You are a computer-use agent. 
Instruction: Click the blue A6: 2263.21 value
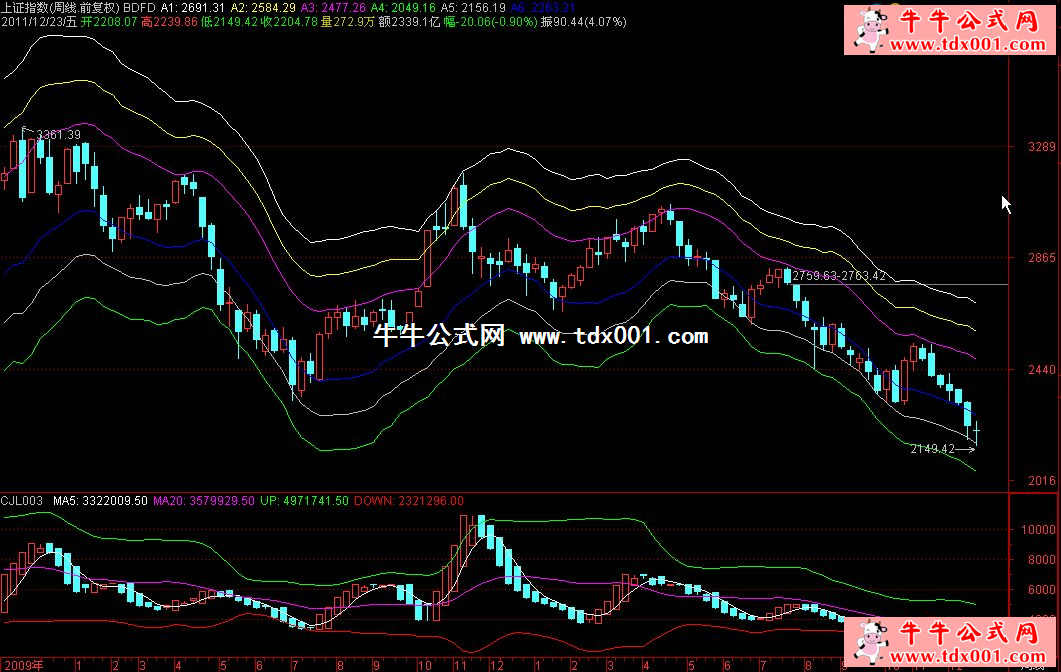pyautogui.click(x=543, y=8)
